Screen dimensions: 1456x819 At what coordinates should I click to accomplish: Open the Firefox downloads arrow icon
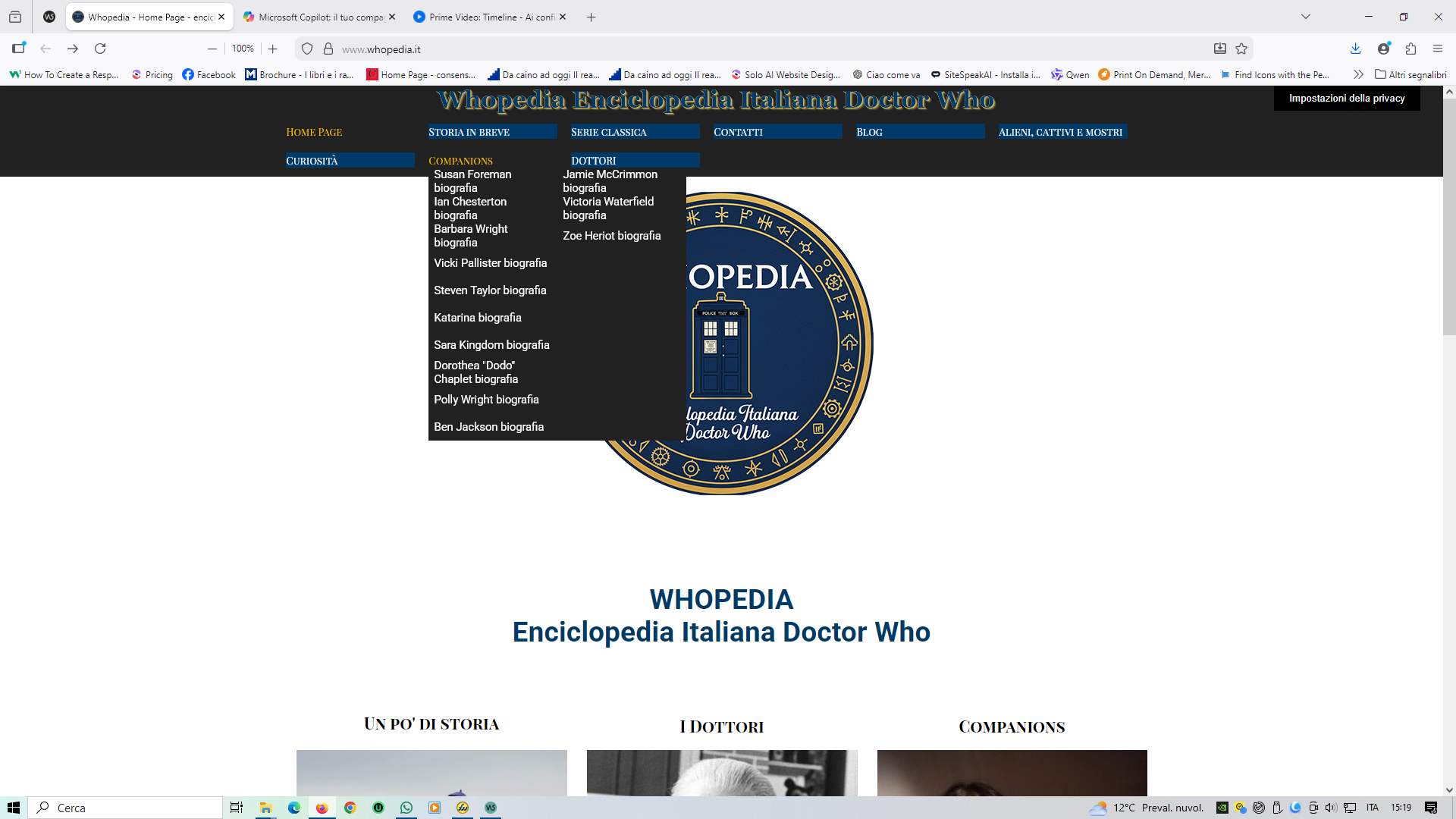point(1355,49)
